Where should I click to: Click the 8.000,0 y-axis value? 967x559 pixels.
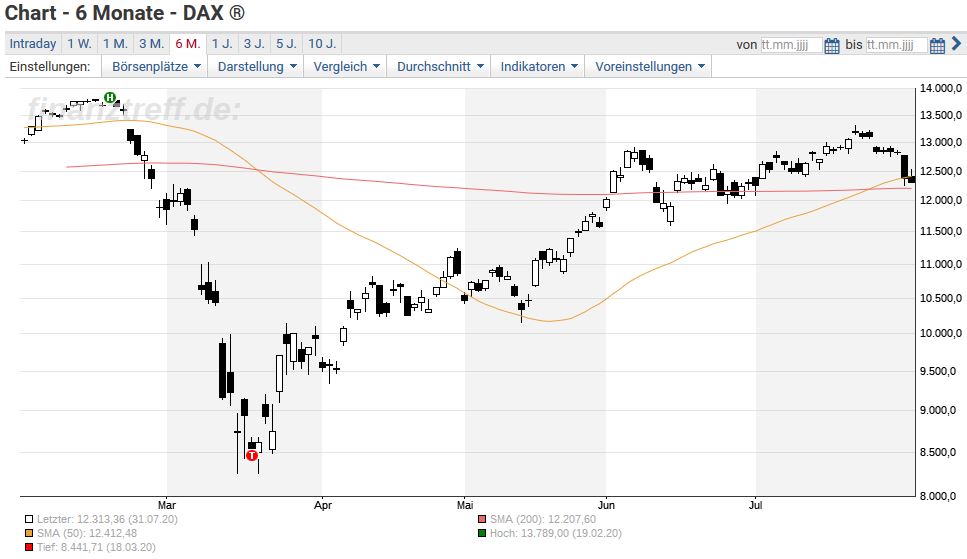pyautogui.click(x=940, y=495)
